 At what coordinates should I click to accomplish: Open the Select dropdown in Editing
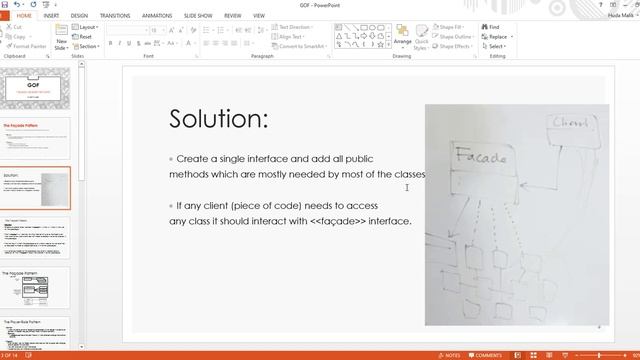tap(494, 47)
